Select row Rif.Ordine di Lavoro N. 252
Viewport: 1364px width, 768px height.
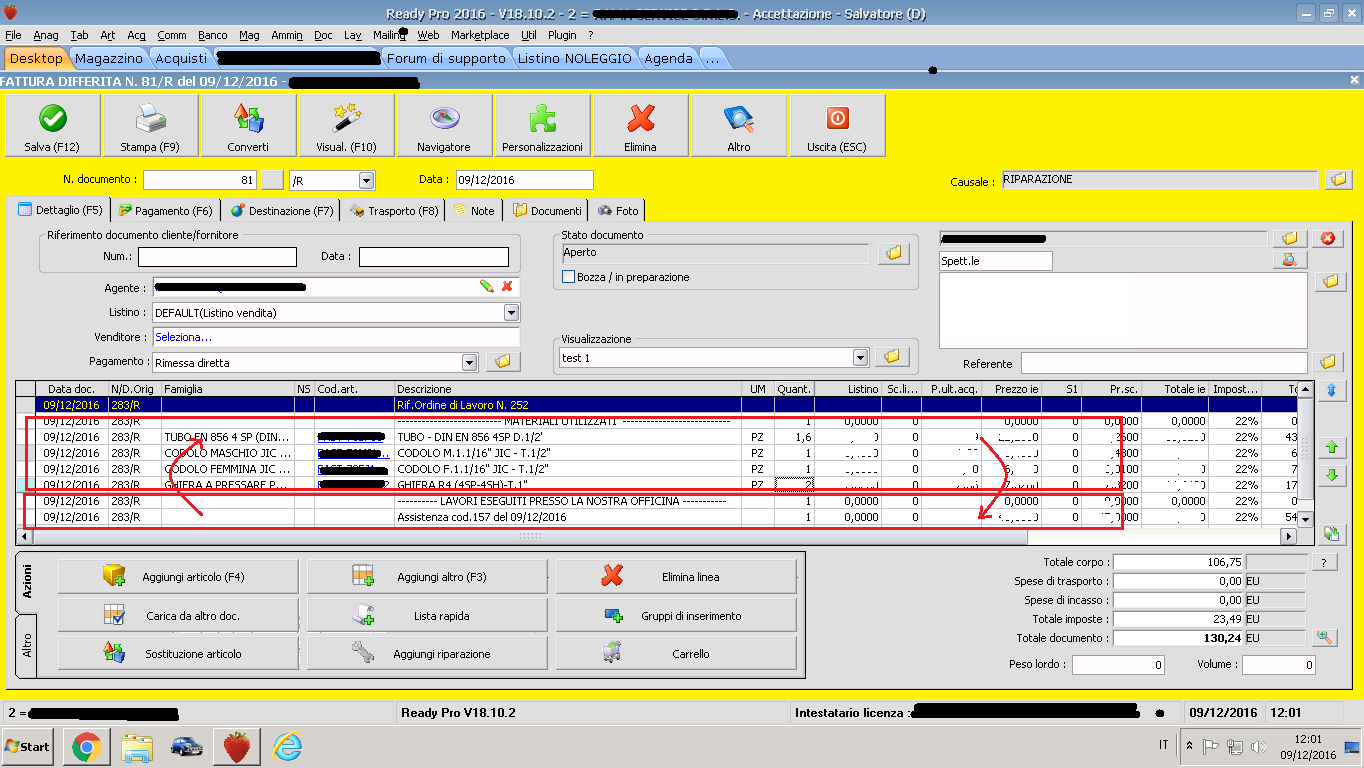[657, 405]
